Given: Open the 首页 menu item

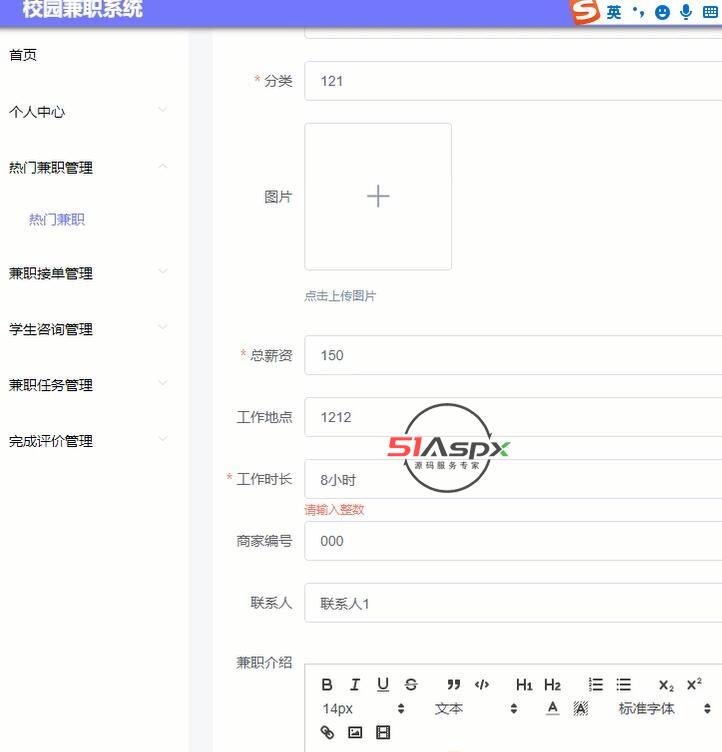Looking at the screenshot, I should [23, 55].
